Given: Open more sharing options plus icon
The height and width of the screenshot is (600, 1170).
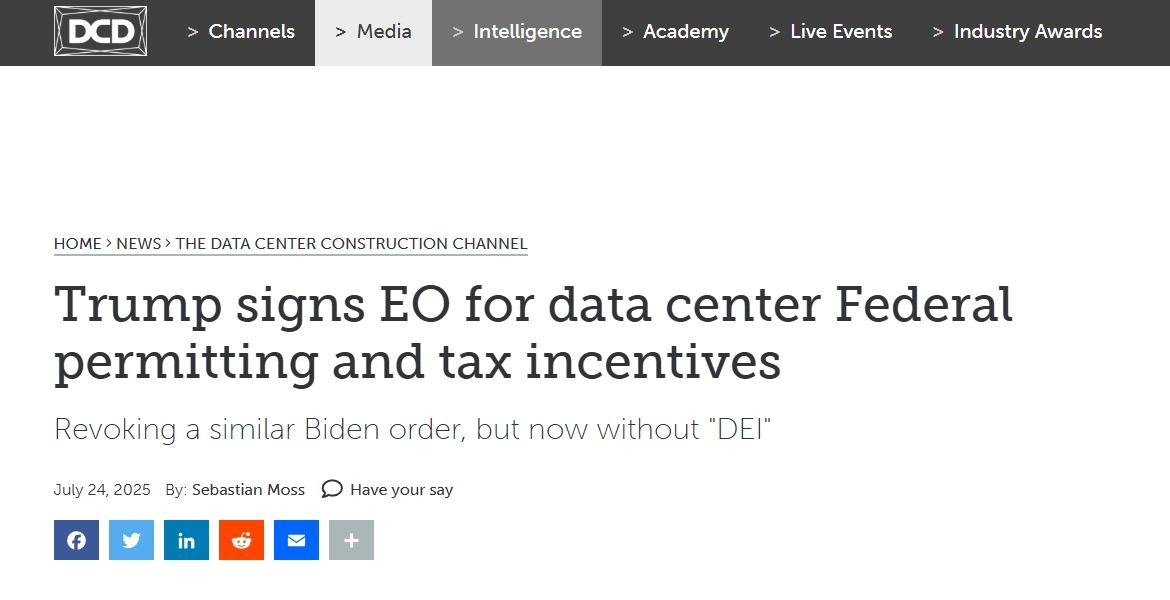Looking at the screenshot, I should coord(351,540).
